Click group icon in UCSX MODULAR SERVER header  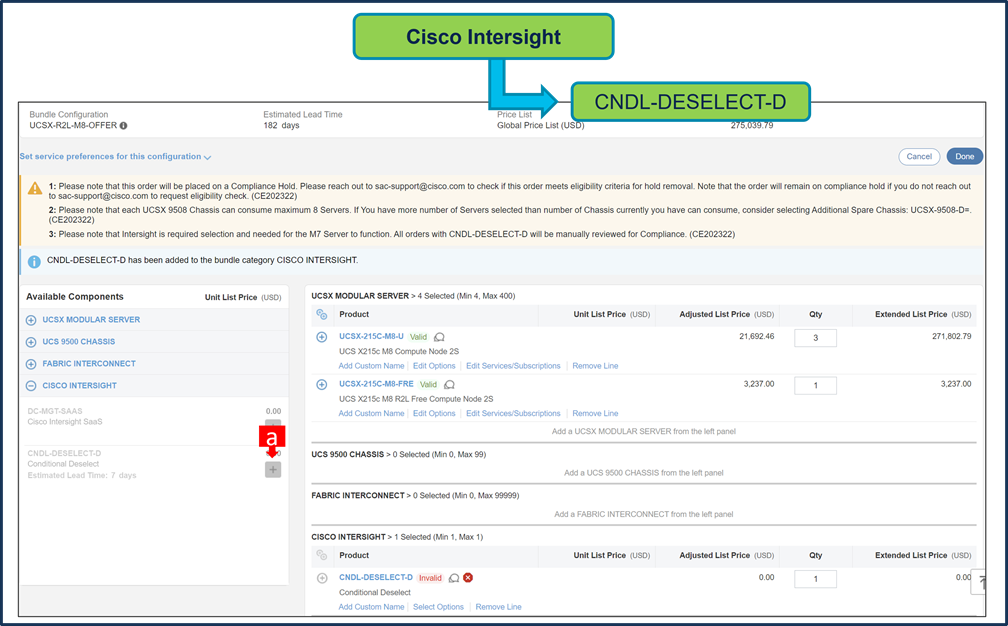pyautogui.click(x=321, y=314)
